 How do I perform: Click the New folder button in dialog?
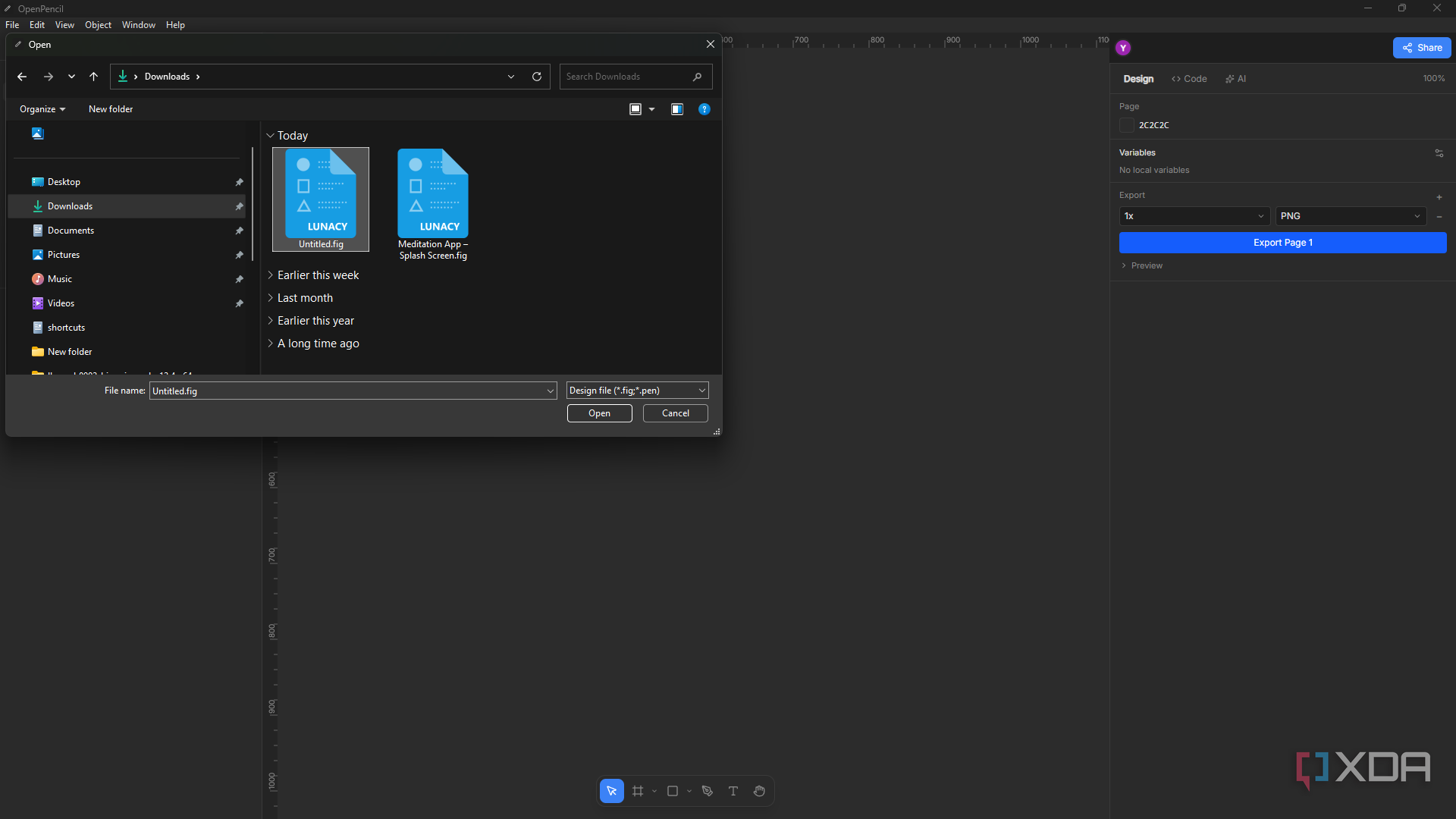[x=111, y=109]
